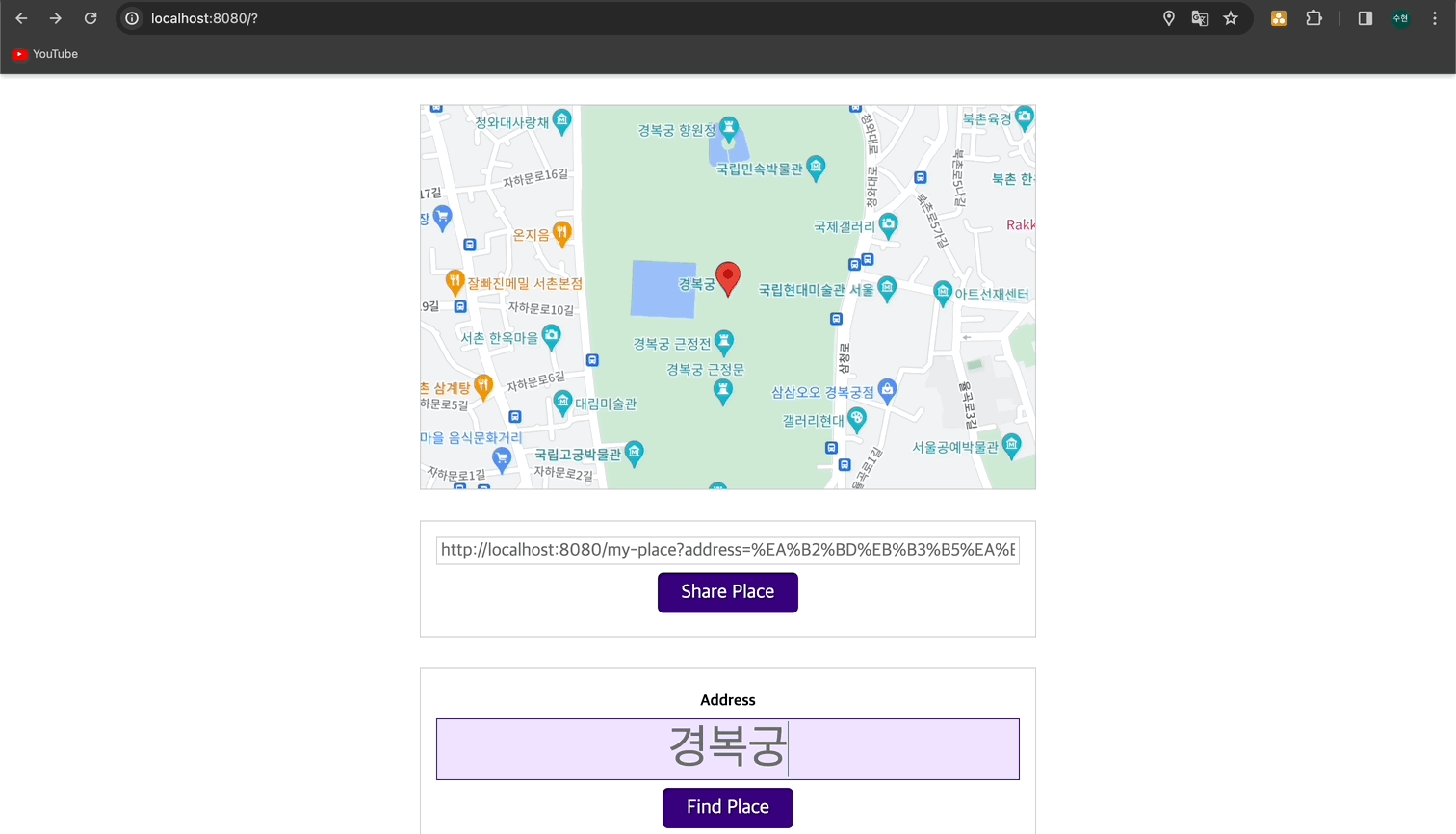Screen dimensions: 1456x834
Task: Select the 북촌육경 map marker
Action: pyautogui.click(x=1025, y=118)
